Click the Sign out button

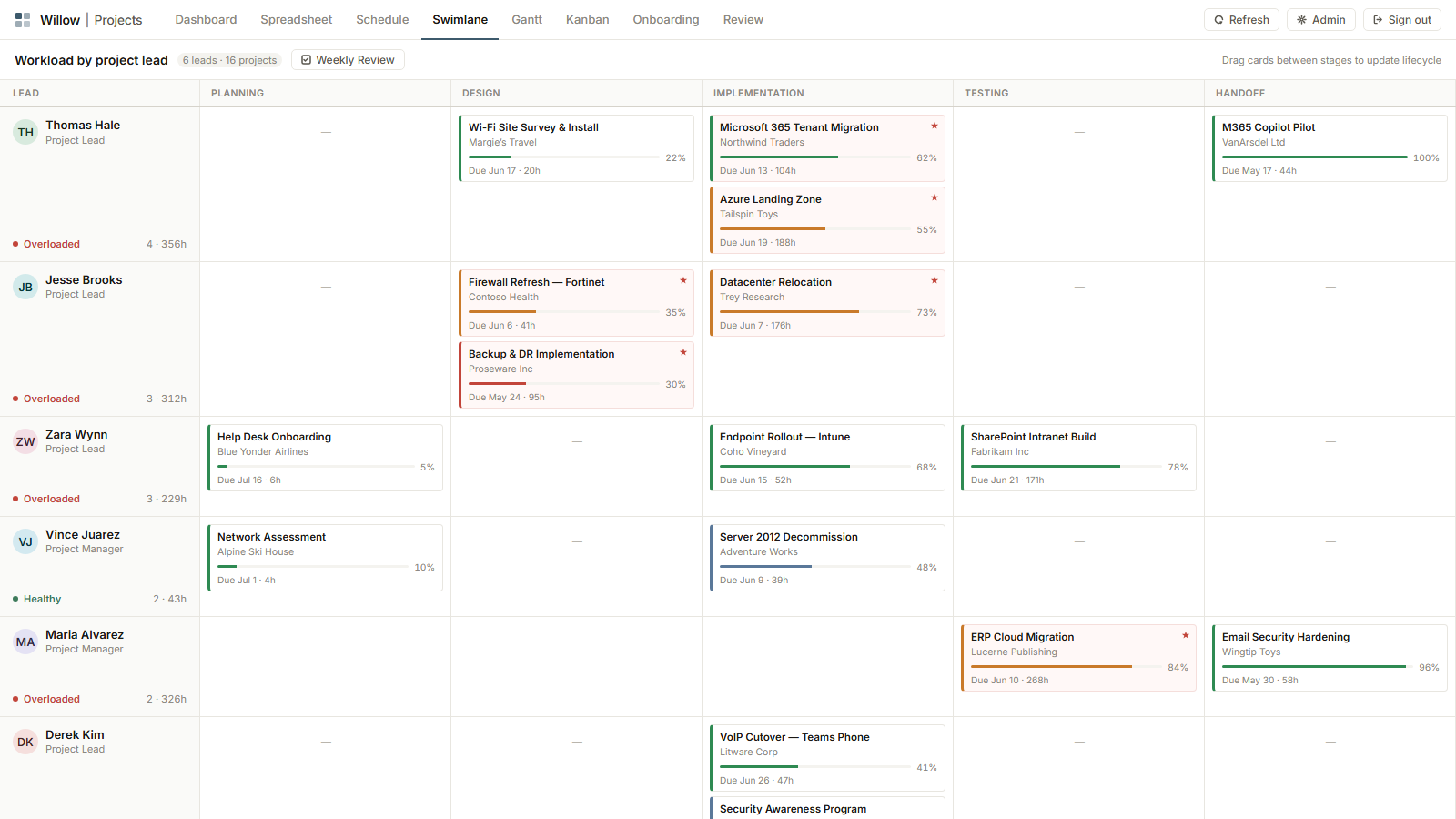[1402, 20]
